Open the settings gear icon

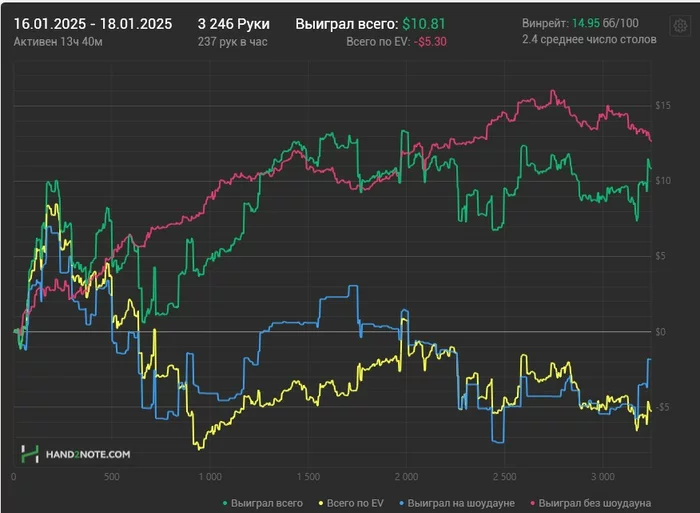(680, 26)
